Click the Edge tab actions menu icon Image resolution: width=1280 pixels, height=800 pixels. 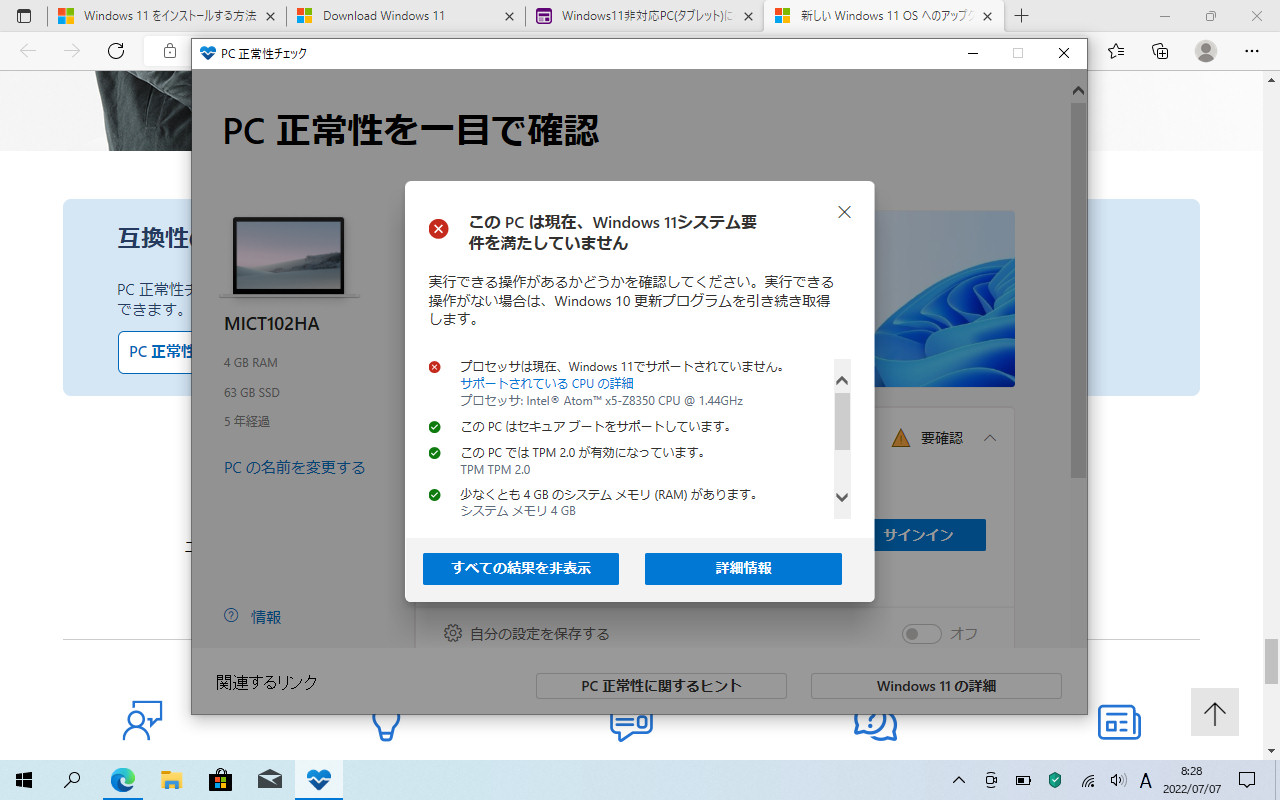24,16
